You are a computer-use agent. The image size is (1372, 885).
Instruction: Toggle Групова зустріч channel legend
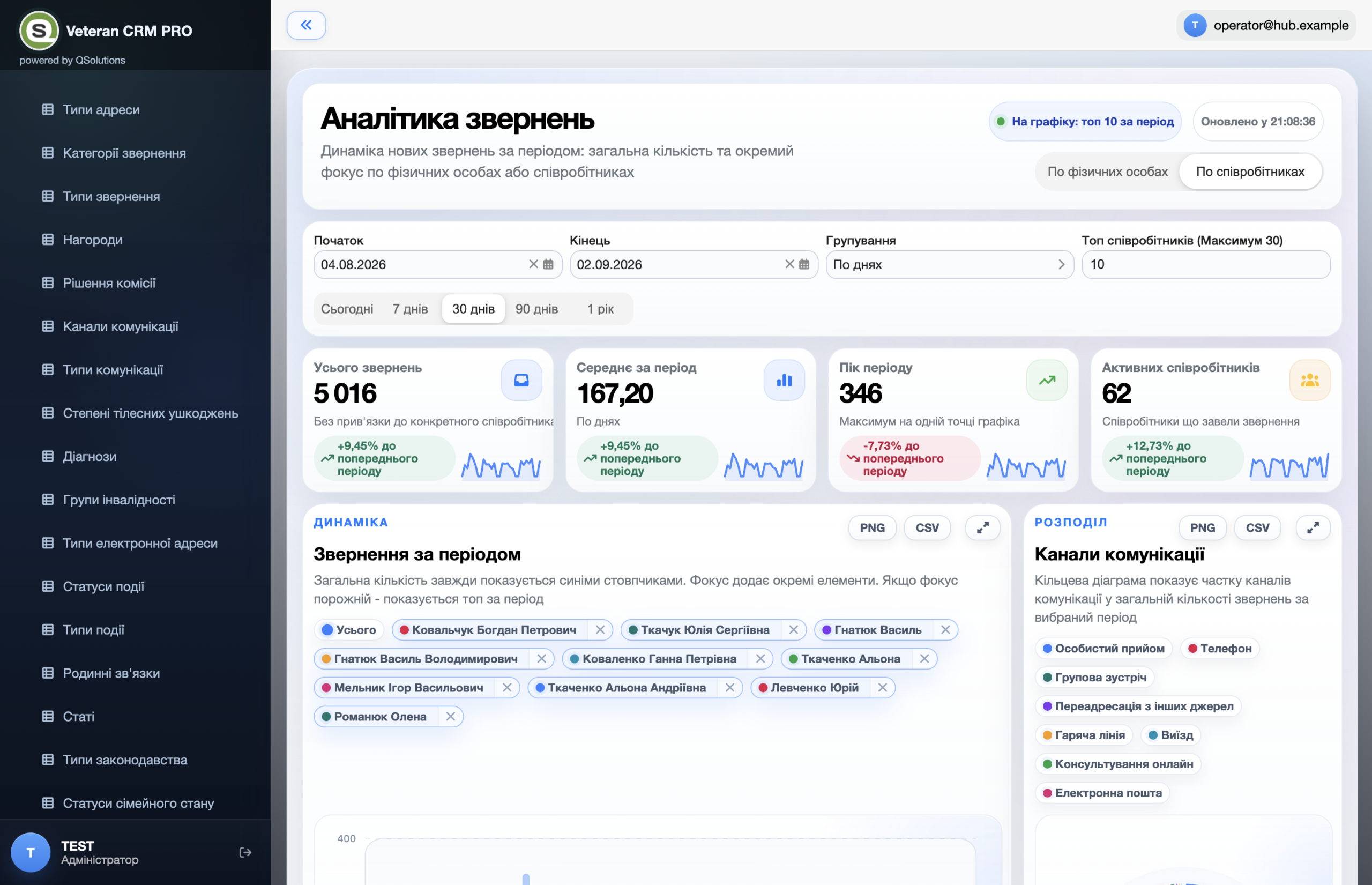[x=1094, y=677]
